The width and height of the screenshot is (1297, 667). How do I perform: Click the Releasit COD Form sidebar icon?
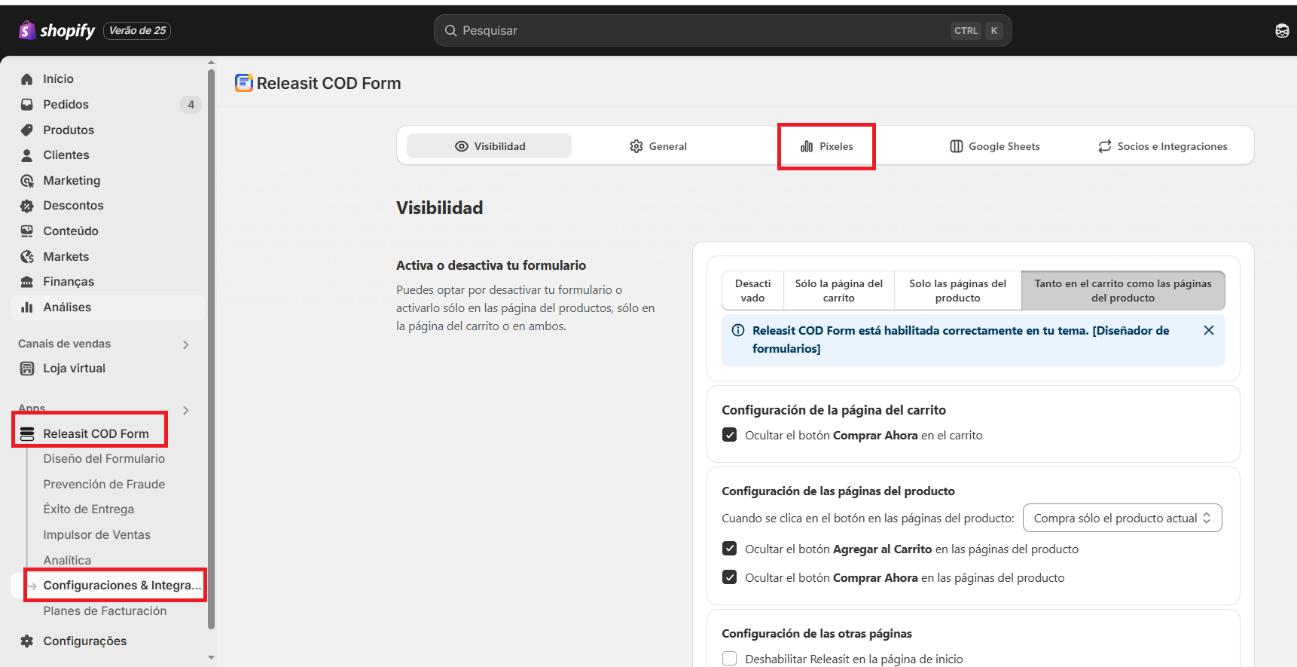click(27, 434)
